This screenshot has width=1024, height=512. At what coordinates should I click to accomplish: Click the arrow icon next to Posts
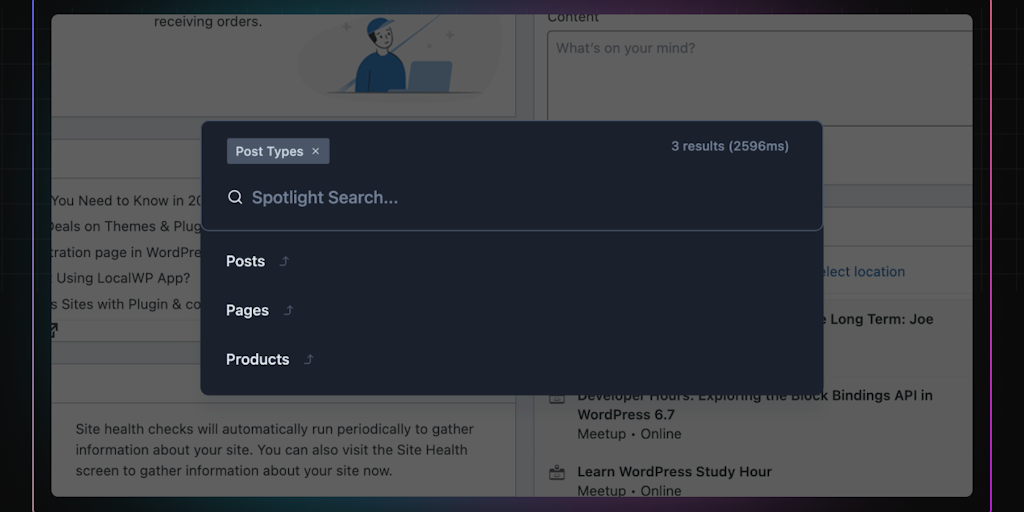(284, 262)
